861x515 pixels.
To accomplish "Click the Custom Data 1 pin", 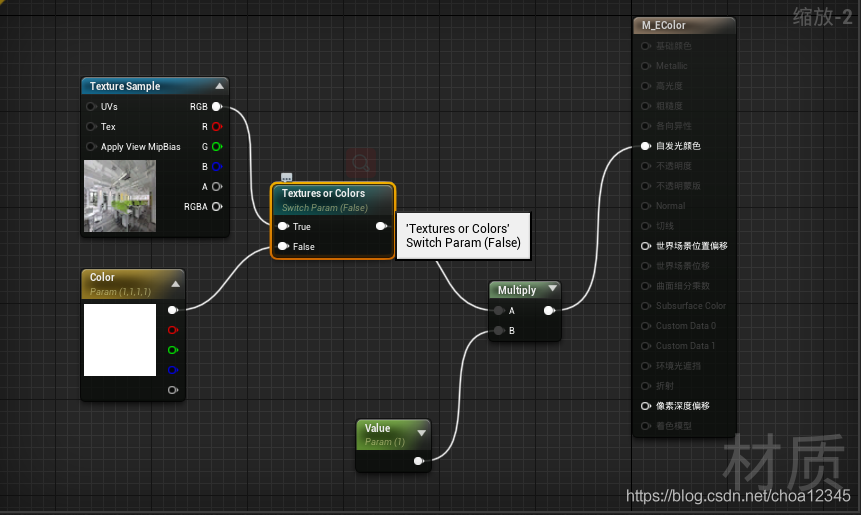I will [x=646, y=346].
